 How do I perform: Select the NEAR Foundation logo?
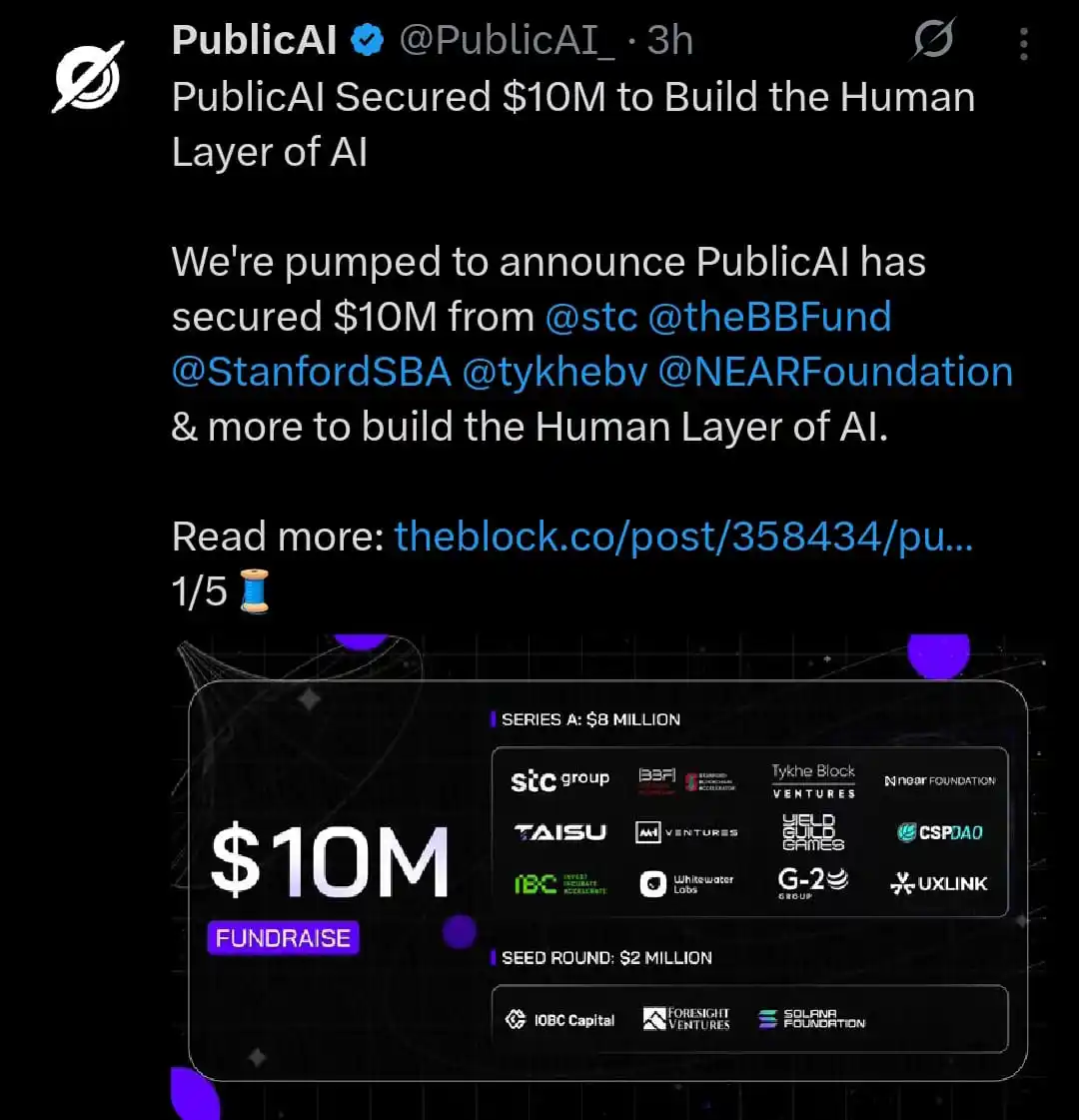pos(939,781)
